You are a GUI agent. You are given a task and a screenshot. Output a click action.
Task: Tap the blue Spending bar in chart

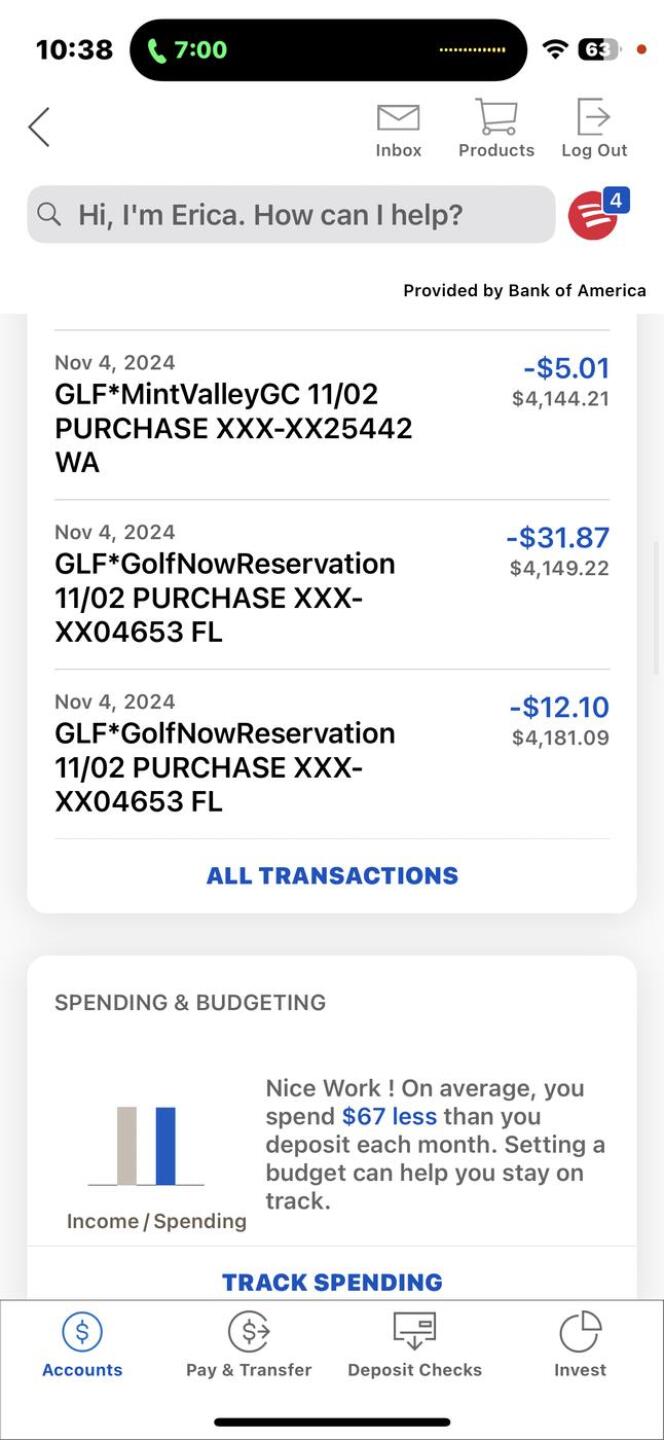[166, 1146]
